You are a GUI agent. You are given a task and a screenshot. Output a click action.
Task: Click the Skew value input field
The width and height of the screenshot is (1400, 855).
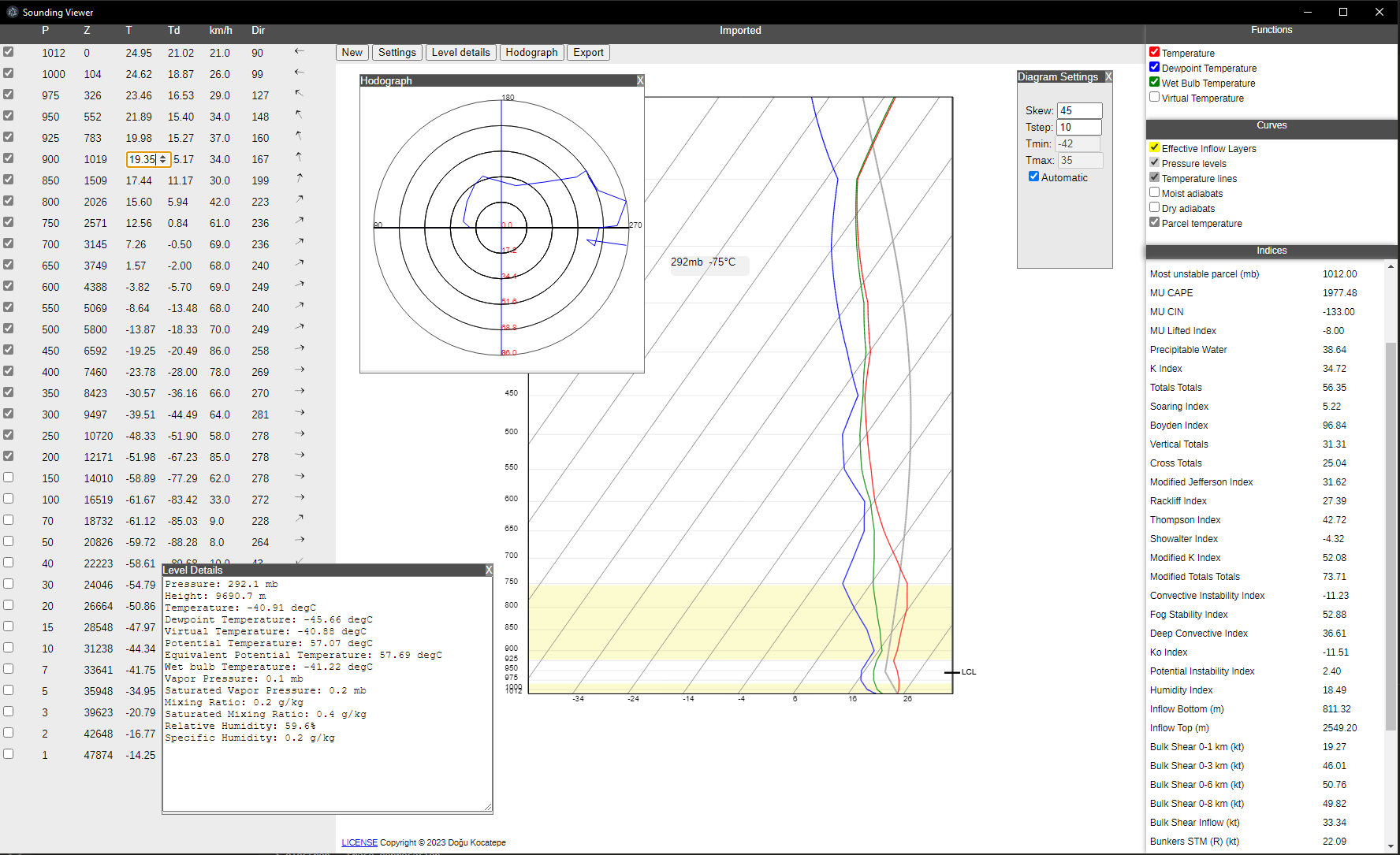(x=1079, y=110)
